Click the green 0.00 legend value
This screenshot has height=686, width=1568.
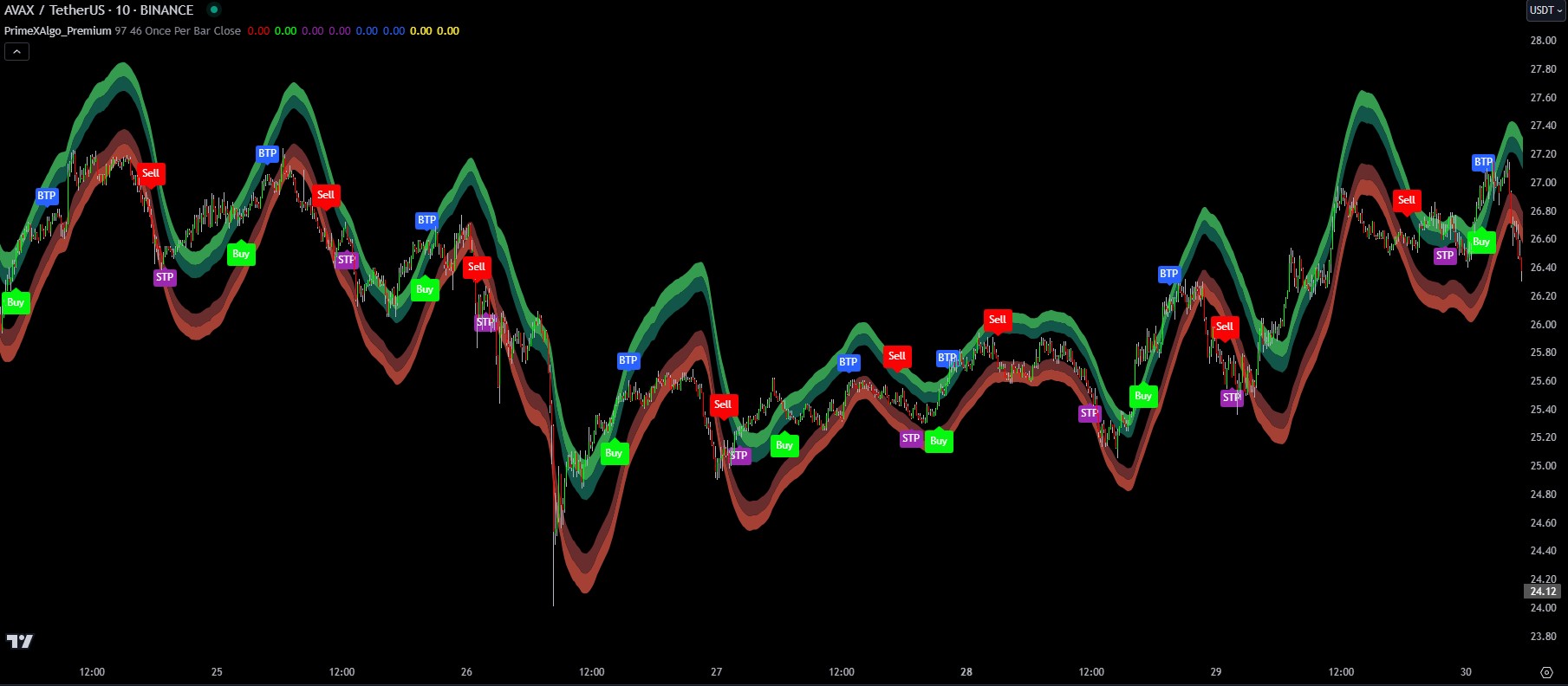tap(285, 31)
